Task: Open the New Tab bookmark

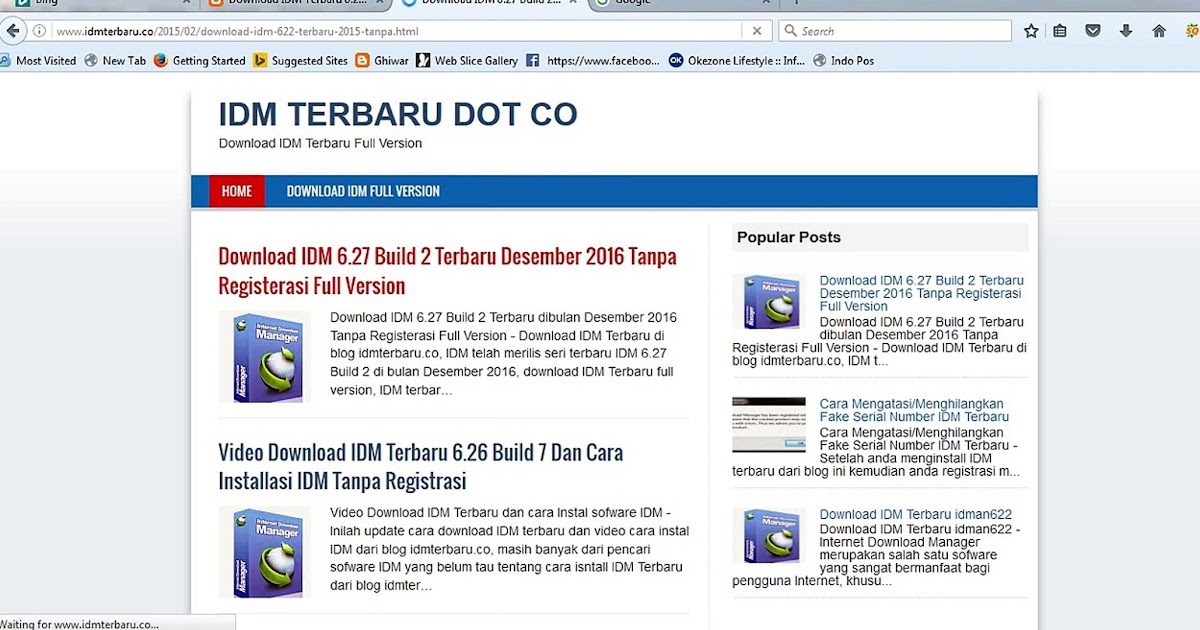Action: (116, 61)
